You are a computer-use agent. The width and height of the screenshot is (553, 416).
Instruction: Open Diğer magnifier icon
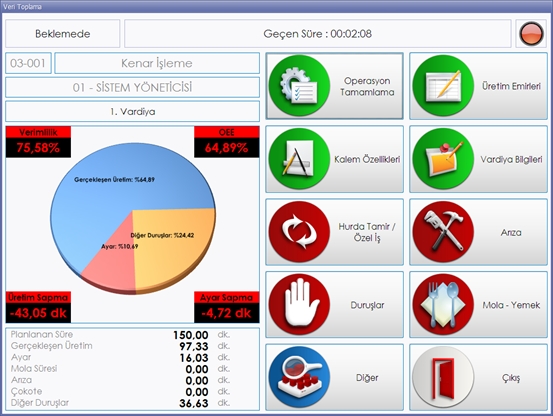299,377
